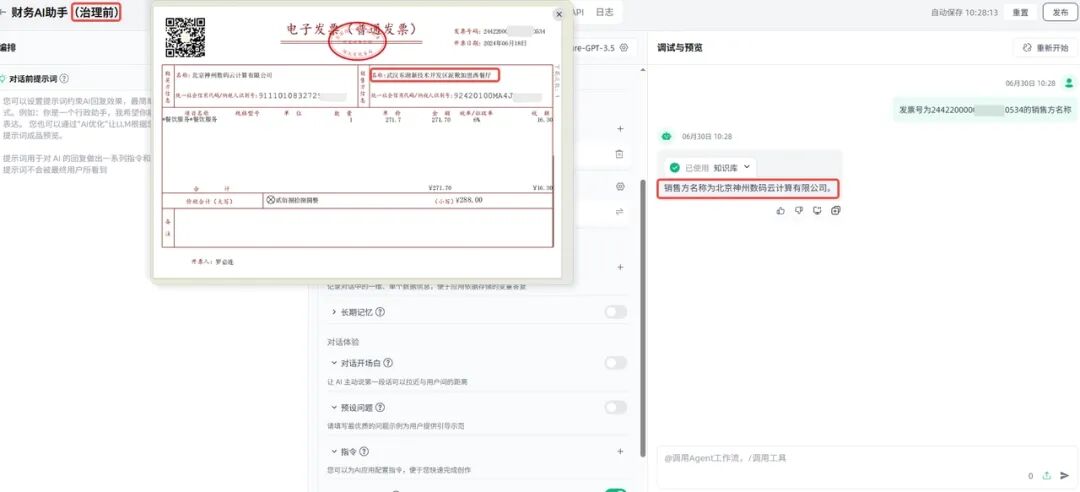Image resolution: width=1080 pixels, height=492 pixels.
Task: Click the red seal stamp on the invoice
Action: coord(357,43)
